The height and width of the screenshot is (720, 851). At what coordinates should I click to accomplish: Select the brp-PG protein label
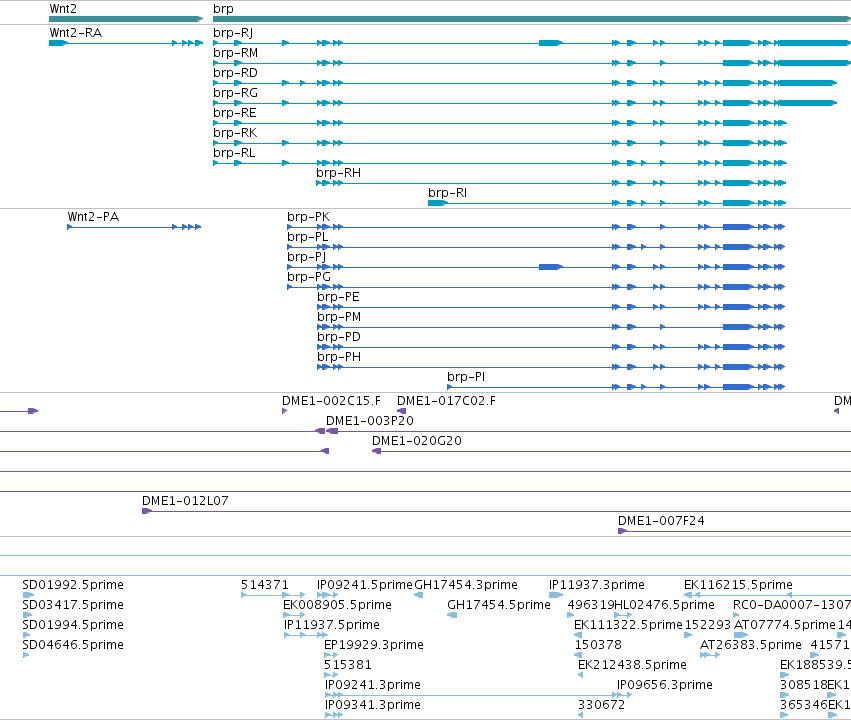pos(309,277)
